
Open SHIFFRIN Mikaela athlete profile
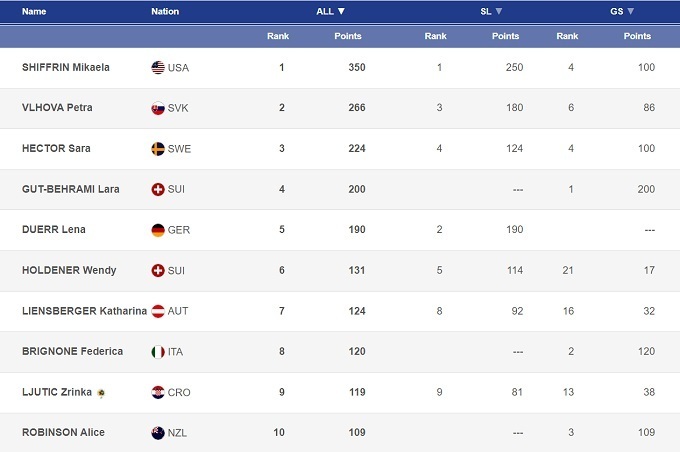coord(66,68)
